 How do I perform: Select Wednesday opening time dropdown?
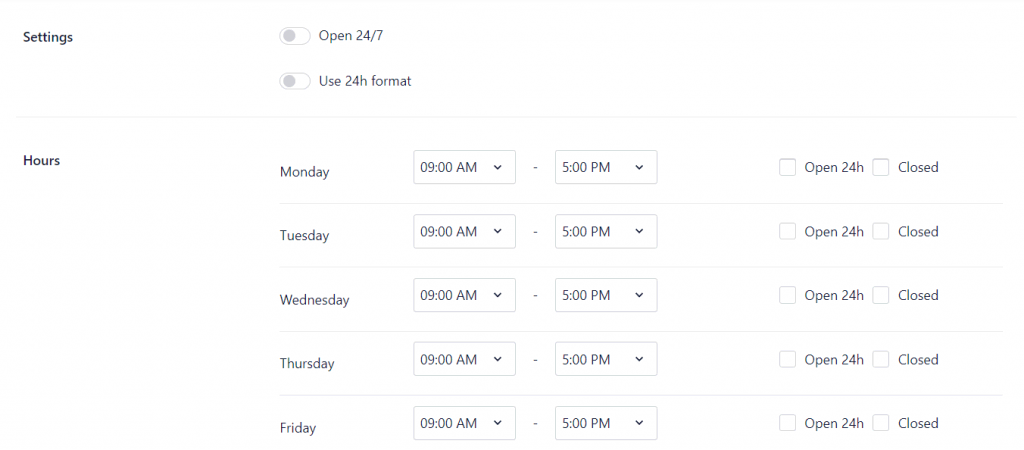[x=464, y=295]
